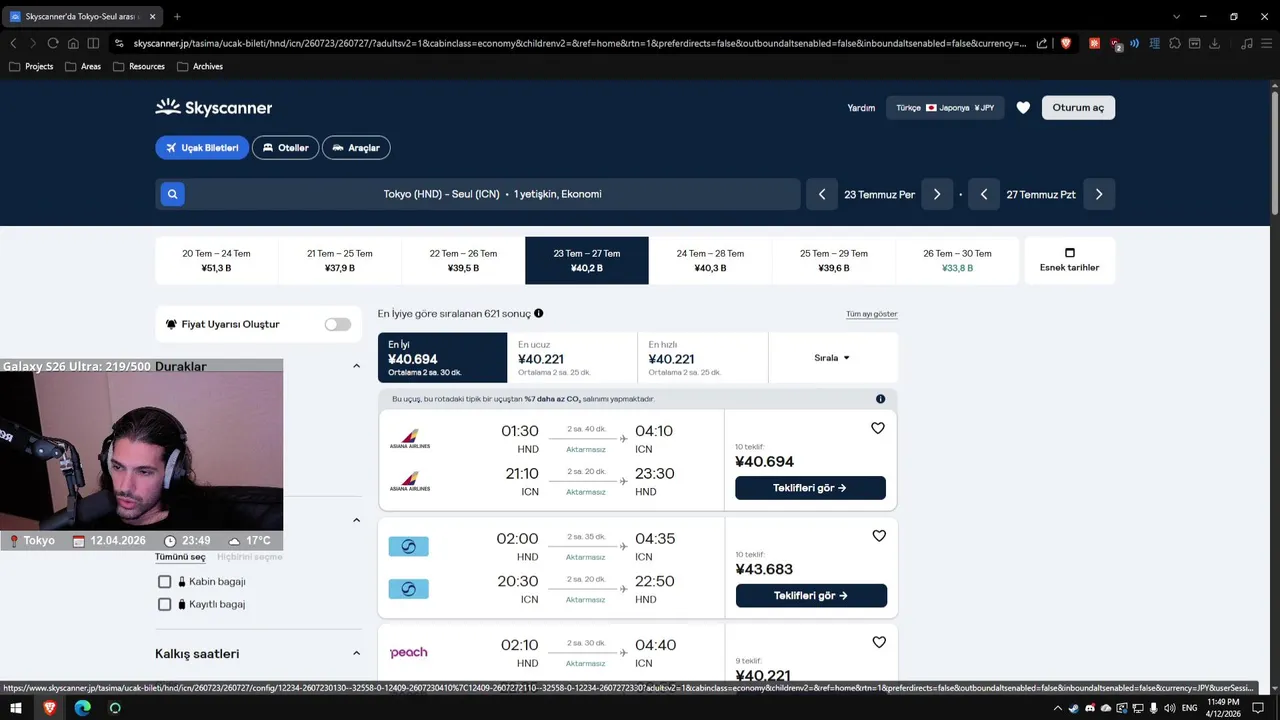Choose the En hızlı sorting tab

(x=703, y=357)
